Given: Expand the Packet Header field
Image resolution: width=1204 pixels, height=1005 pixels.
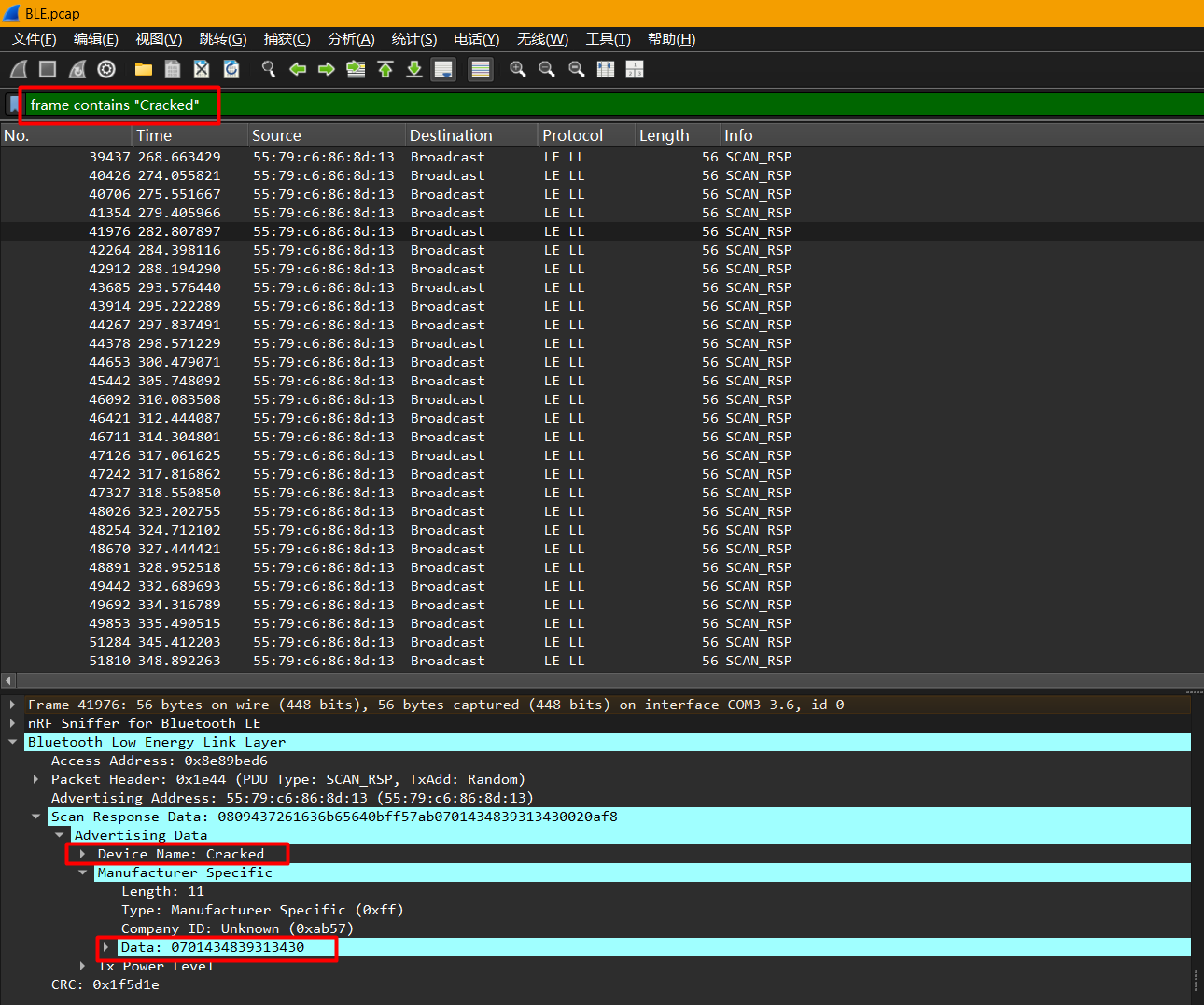Looking at the screenshot, I should [x=36, y=779].
